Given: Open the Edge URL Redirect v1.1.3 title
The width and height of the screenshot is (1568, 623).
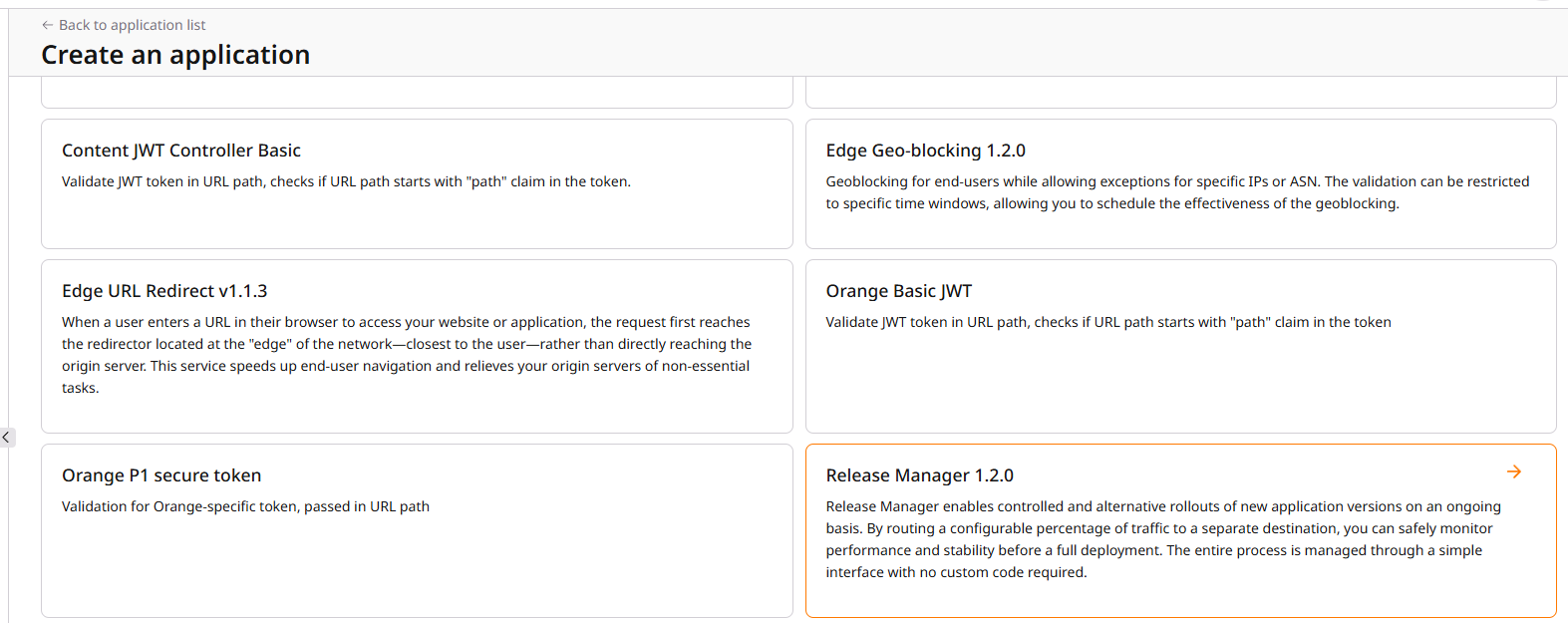Looking at the screenshot, I should click(x=164, y=291).
